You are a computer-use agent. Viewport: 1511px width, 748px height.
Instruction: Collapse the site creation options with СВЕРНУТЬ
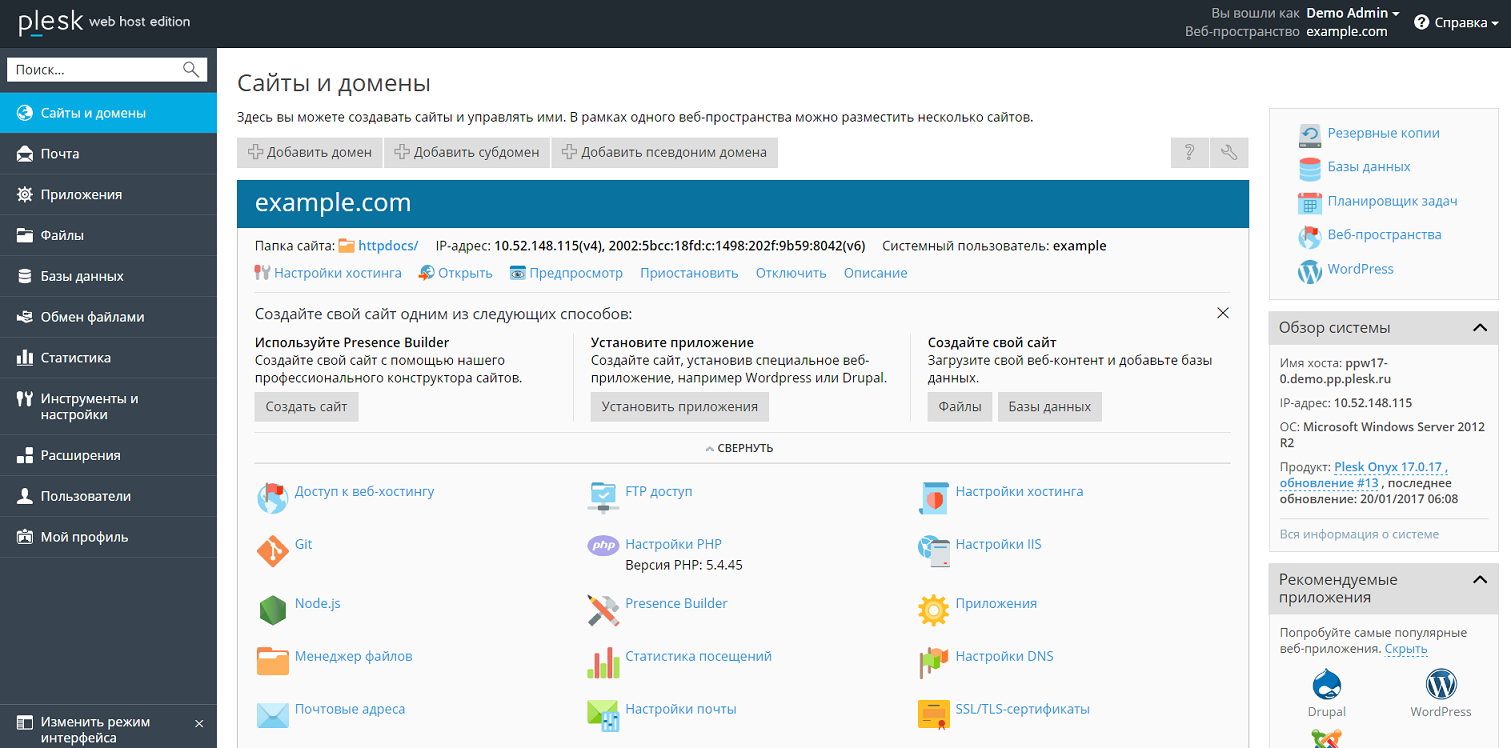(x=739, y=449)
